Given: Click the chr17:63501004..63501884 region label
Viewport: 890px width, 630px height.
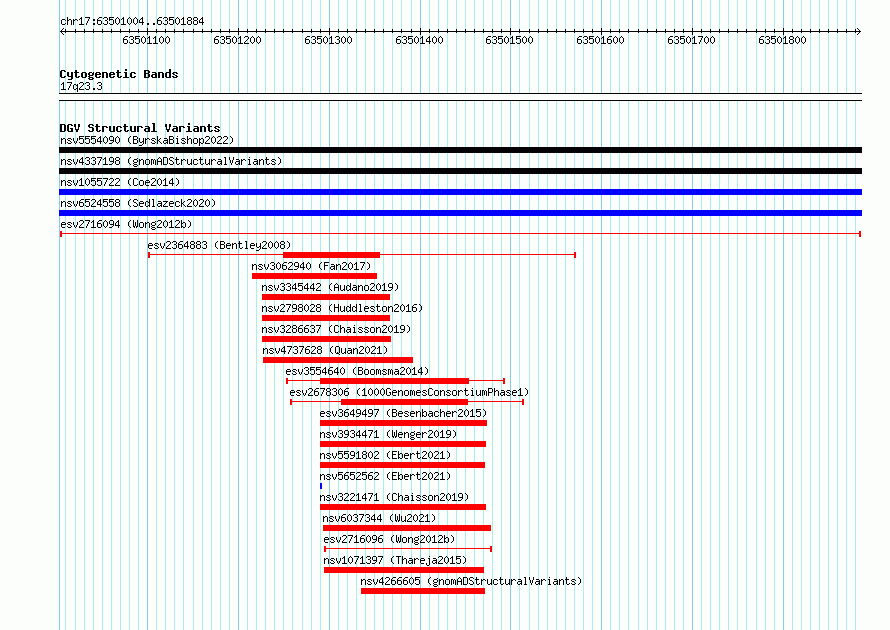Looking at the screenshot, I should pyautogui.click(x=132, y=21).
